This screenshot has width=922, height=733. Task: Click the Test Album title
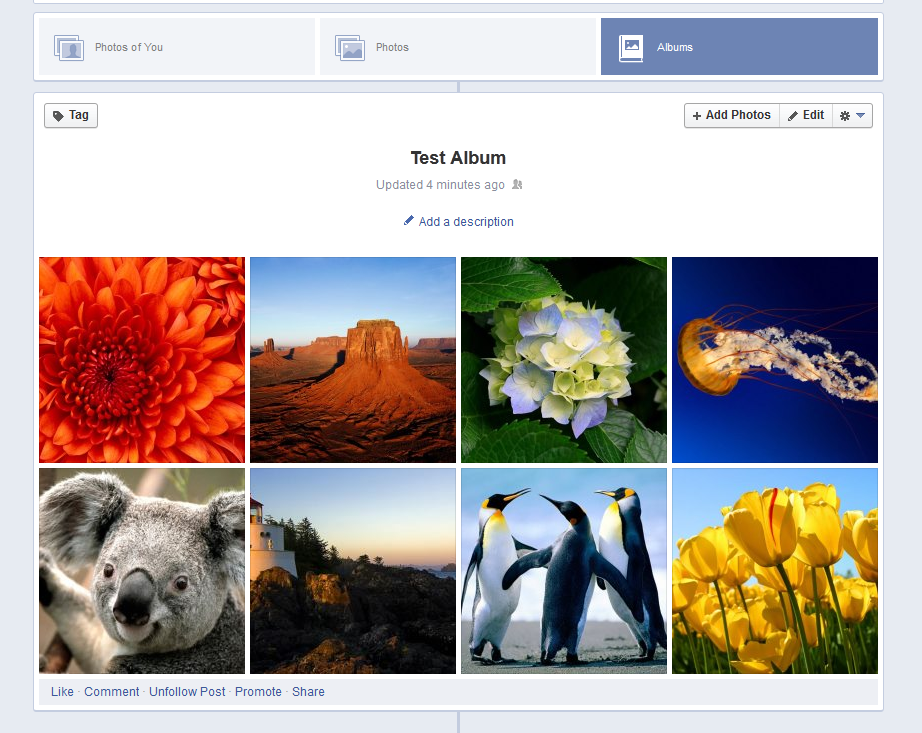coord(458,158)
